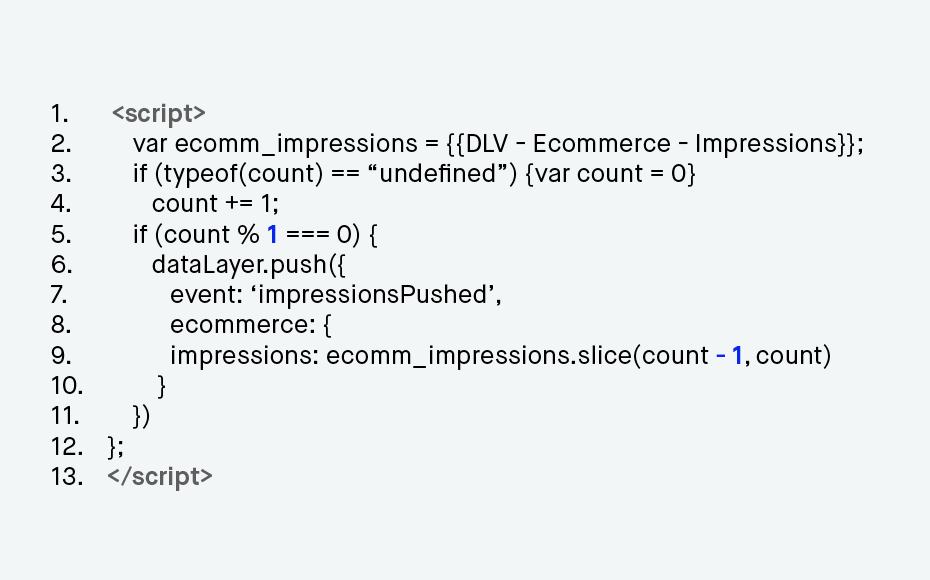The width and height of the screenshot is (930, 580).
Task: Click the closing }) on line 11
Action: point(142,416)
